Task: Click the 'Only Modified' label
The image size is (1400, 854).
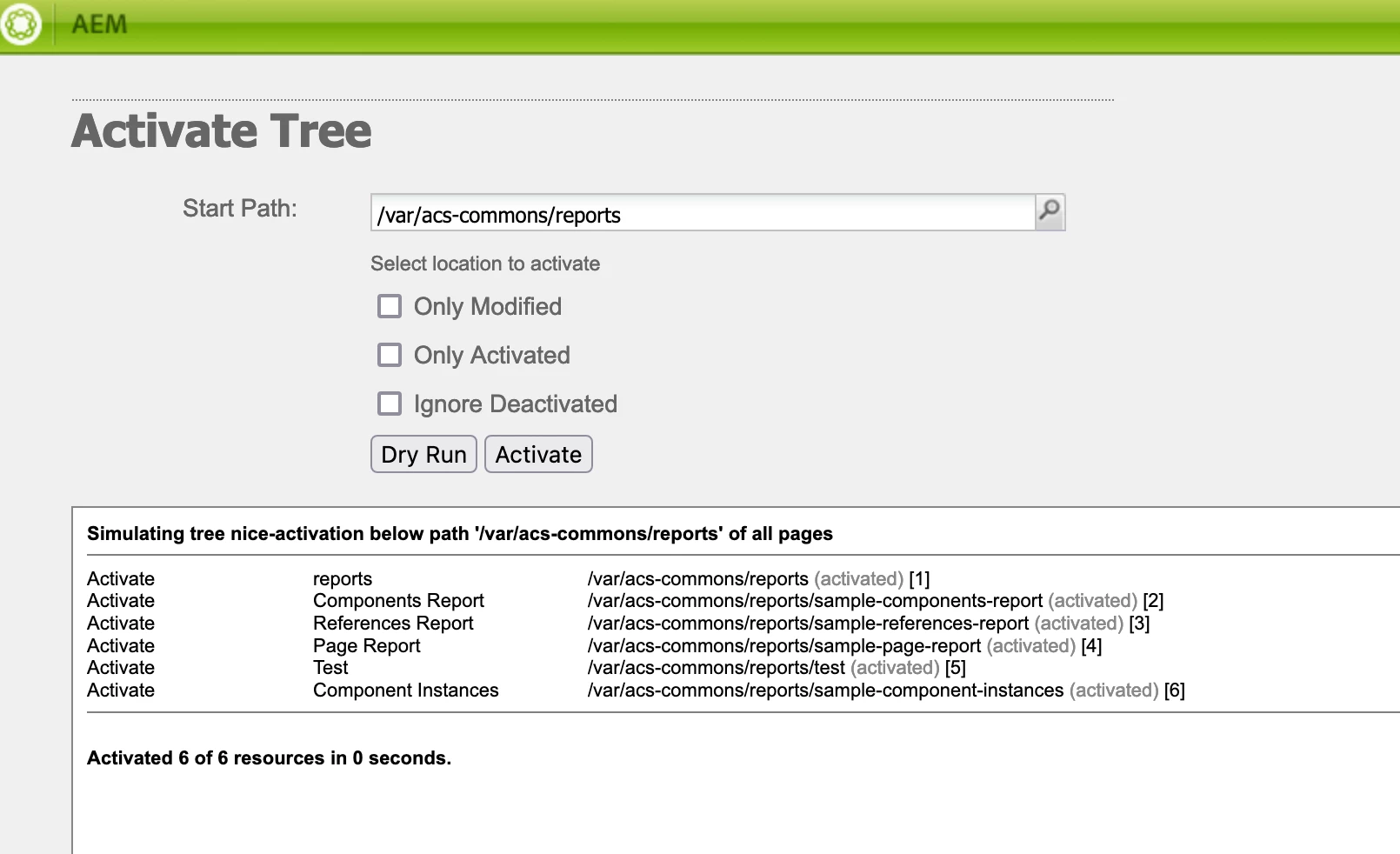Action: (488, 306)
